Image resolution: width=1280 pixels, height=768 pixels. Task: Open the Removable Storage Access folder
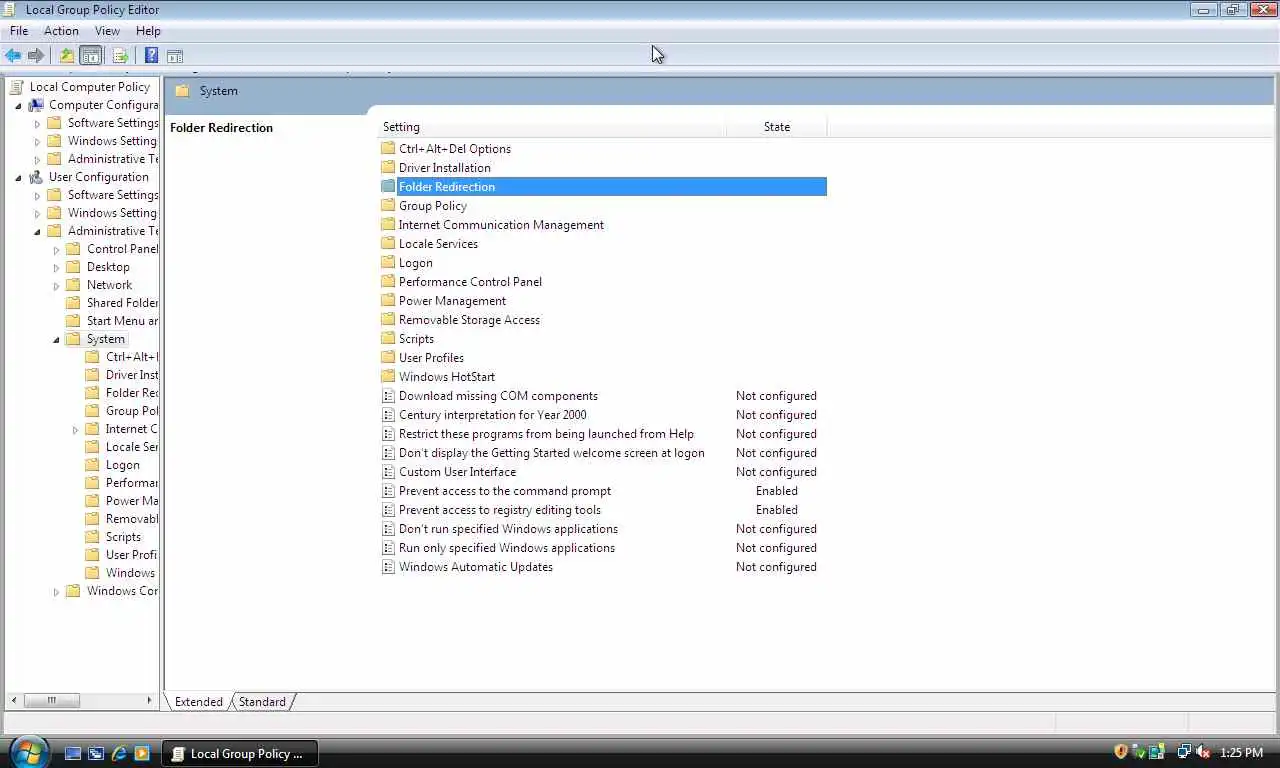(469, 320)
